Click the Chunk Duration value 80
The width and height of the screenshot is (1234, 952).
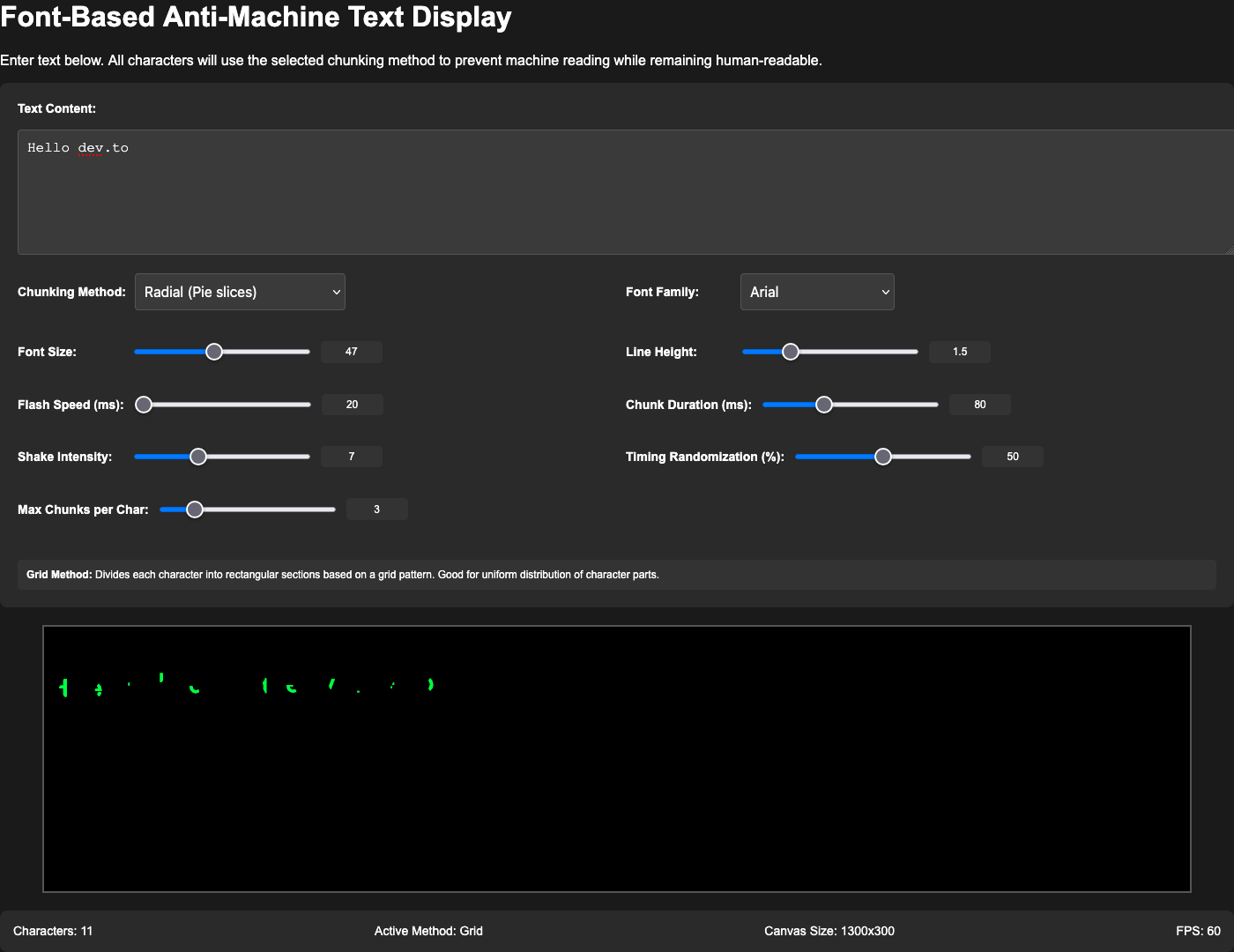pos(980,405)
